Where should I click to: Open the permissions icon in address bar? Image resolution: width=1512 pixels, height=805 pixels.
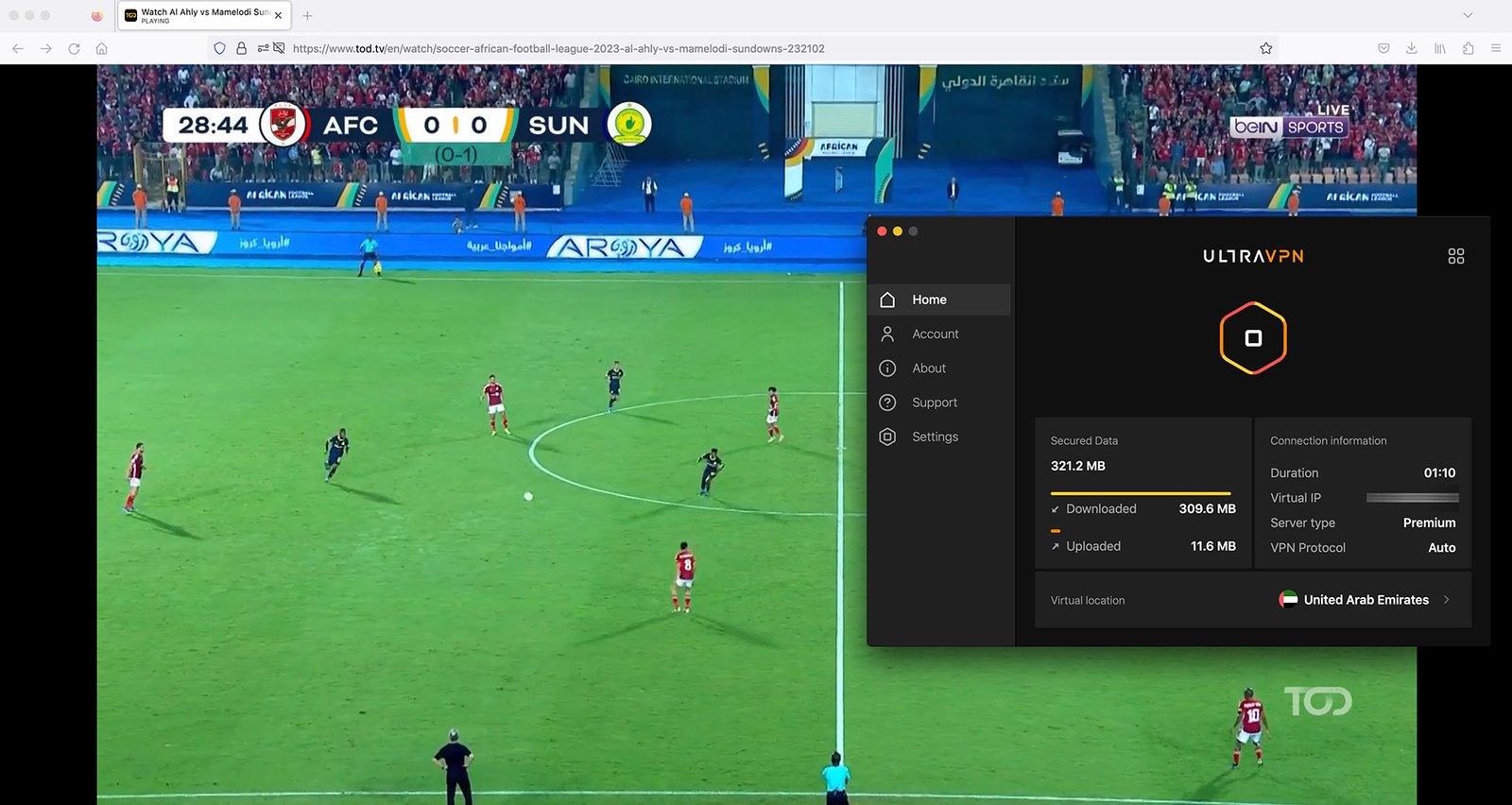point(263,48)
